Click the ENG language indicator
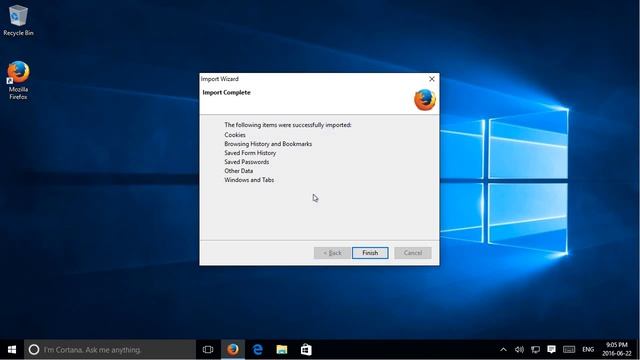 coord(588,350)
